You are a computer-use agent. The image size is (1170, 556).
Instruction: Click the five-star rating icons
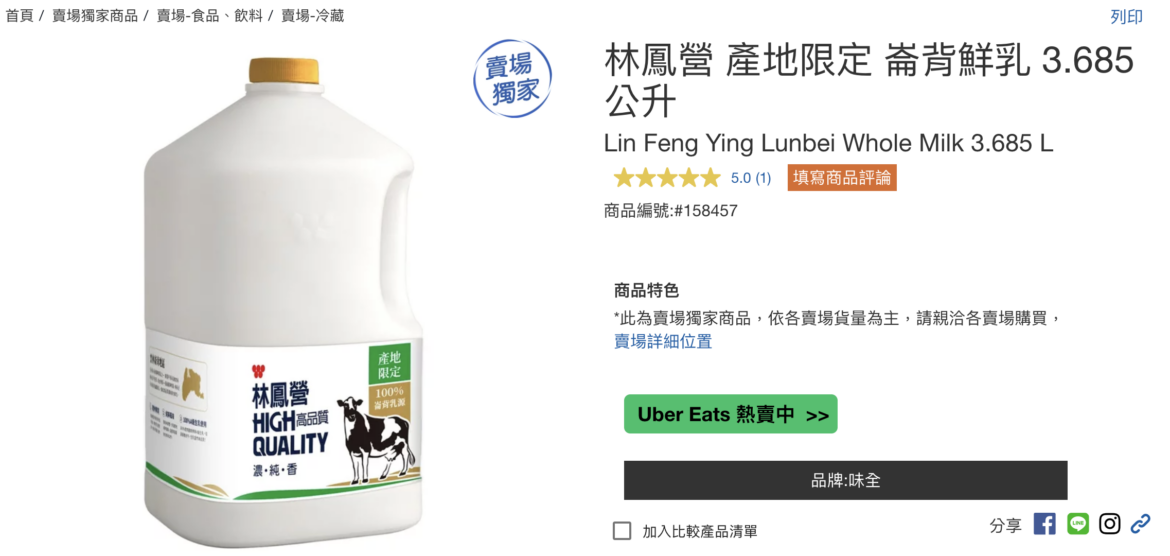[666, 178]
